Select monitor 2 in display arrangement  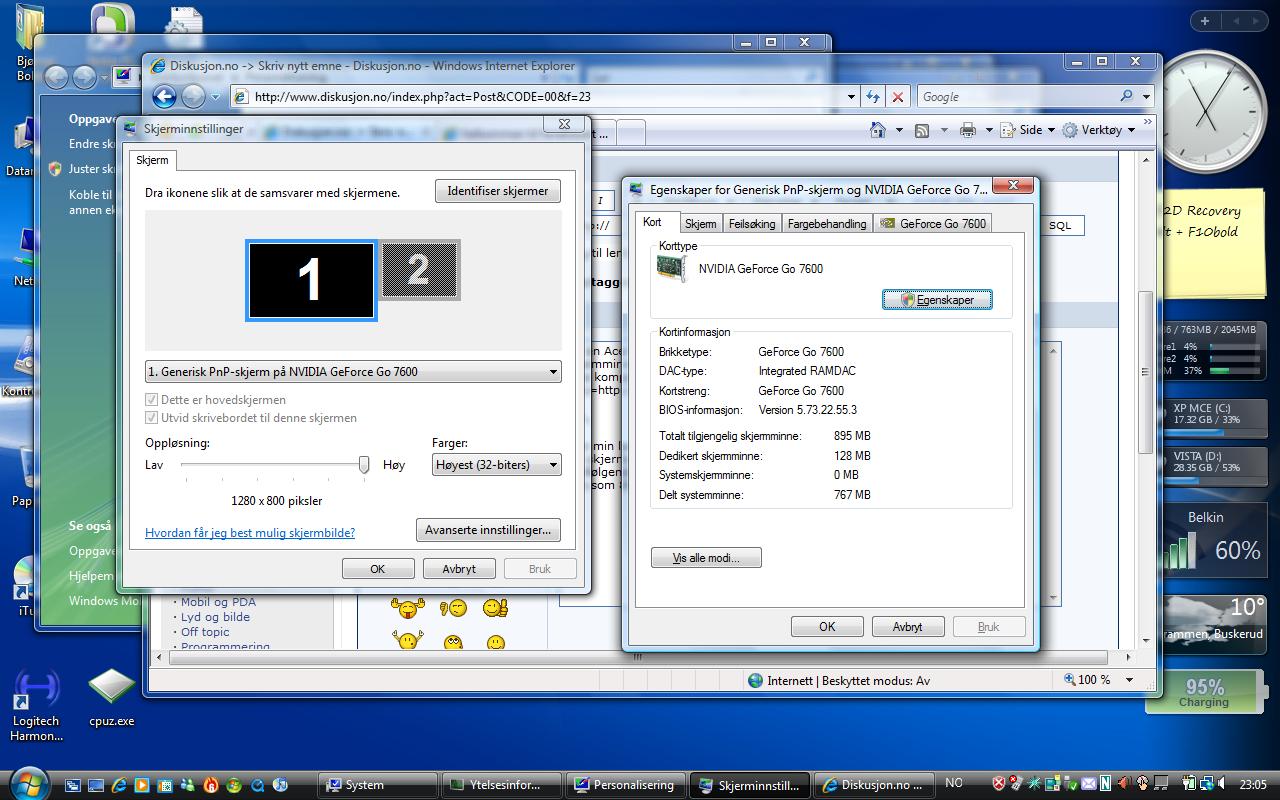pyautogui.click(x=419, y=270)
